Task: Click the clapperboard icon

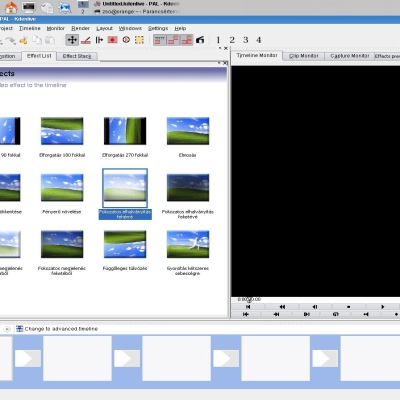Action: pyautogui.click(x=200, y=40)
